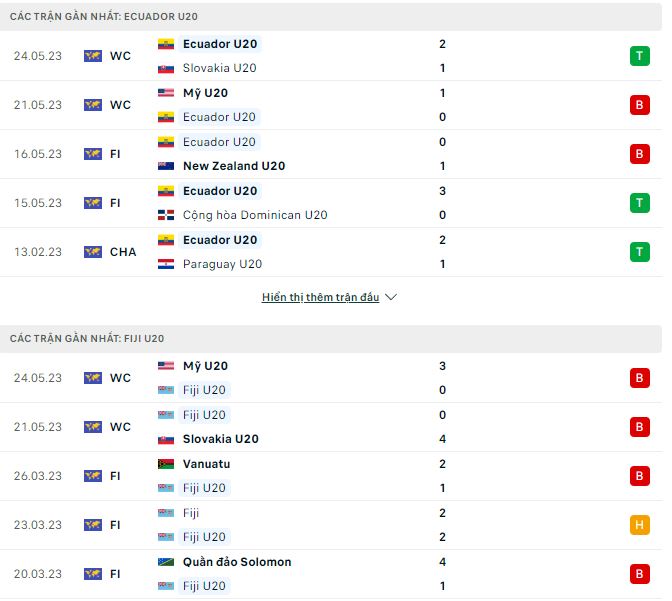Click the Ecuador U20 recent matches header
The image size is (672, 601).
click(x=110, y=17)
